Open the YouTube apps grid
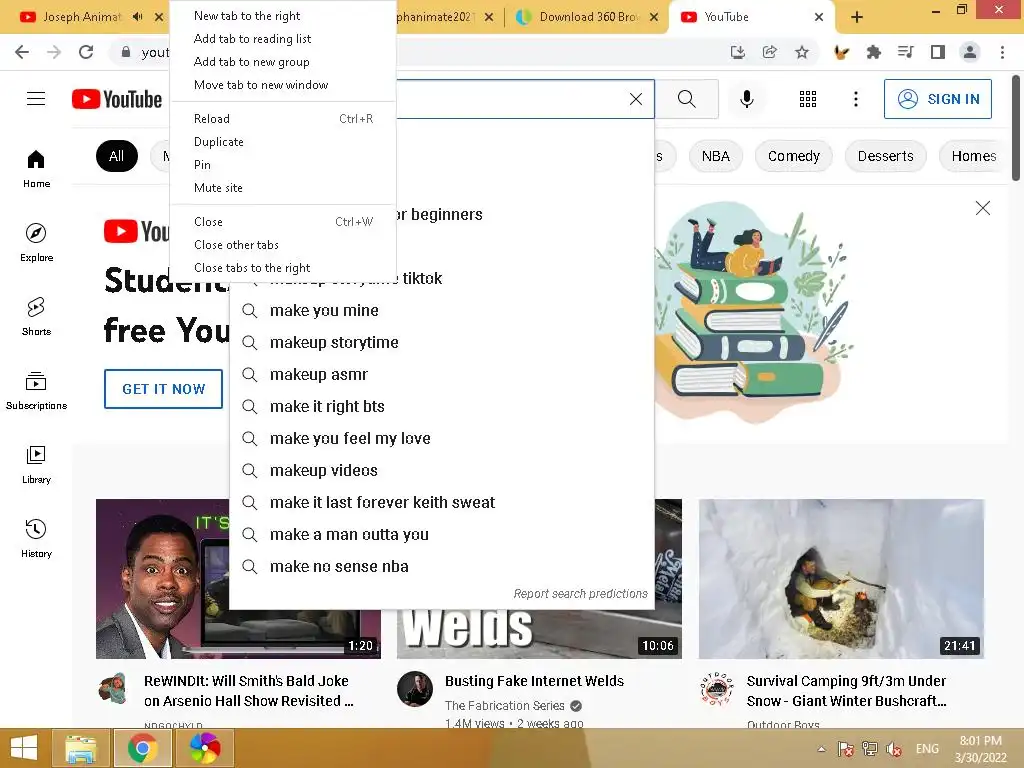The image size is (1024, 768). [x=808, y=99]
